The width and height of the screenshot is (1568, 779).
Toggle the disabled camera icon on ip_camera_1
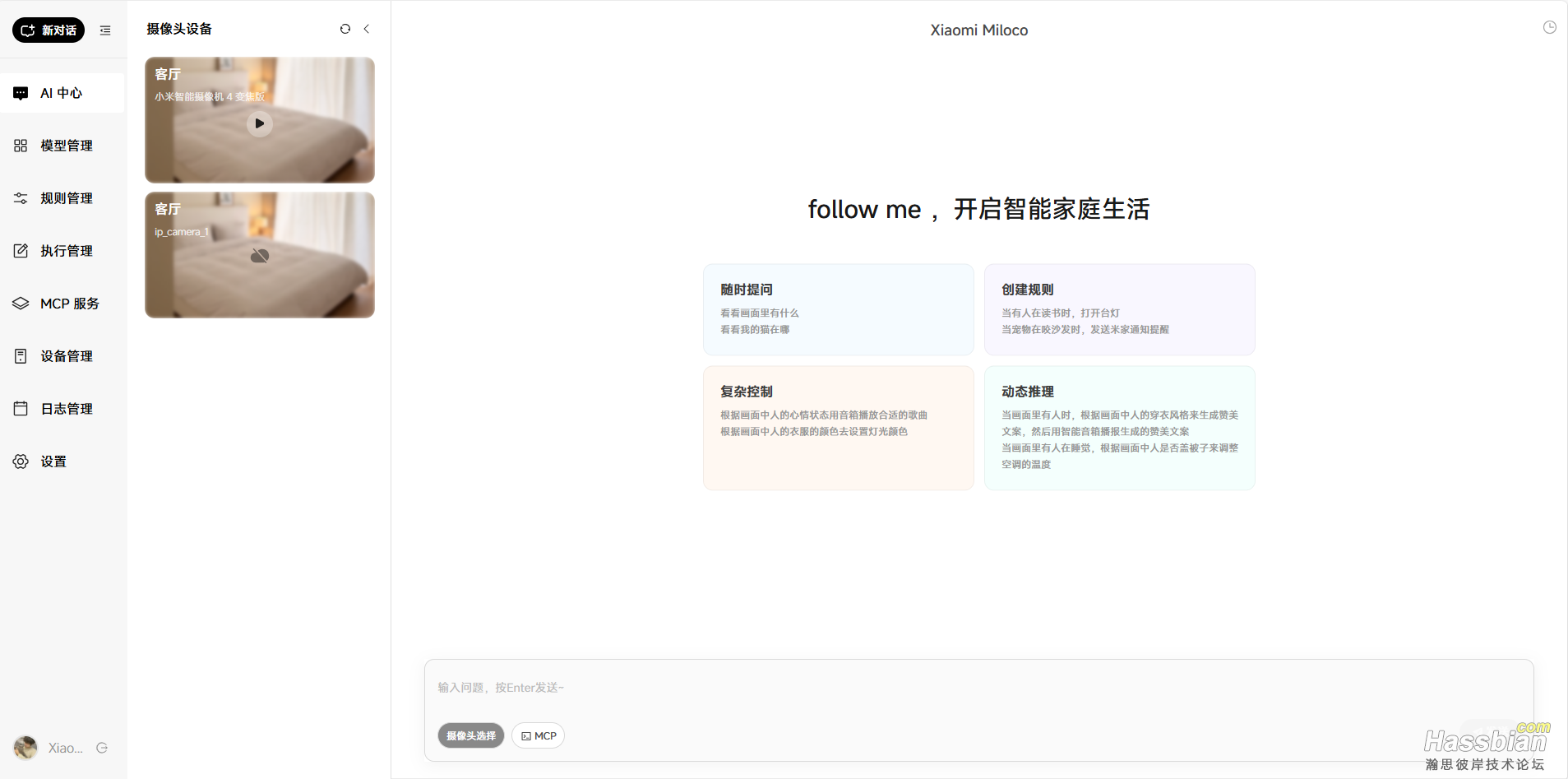click(259, 255)
